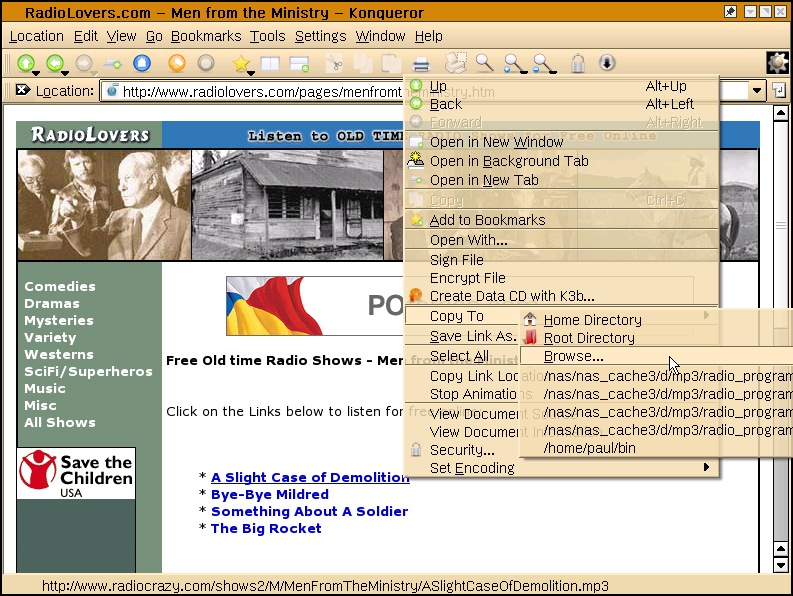
Task: Choose Open in New Tab
Action: click(561, 180)
